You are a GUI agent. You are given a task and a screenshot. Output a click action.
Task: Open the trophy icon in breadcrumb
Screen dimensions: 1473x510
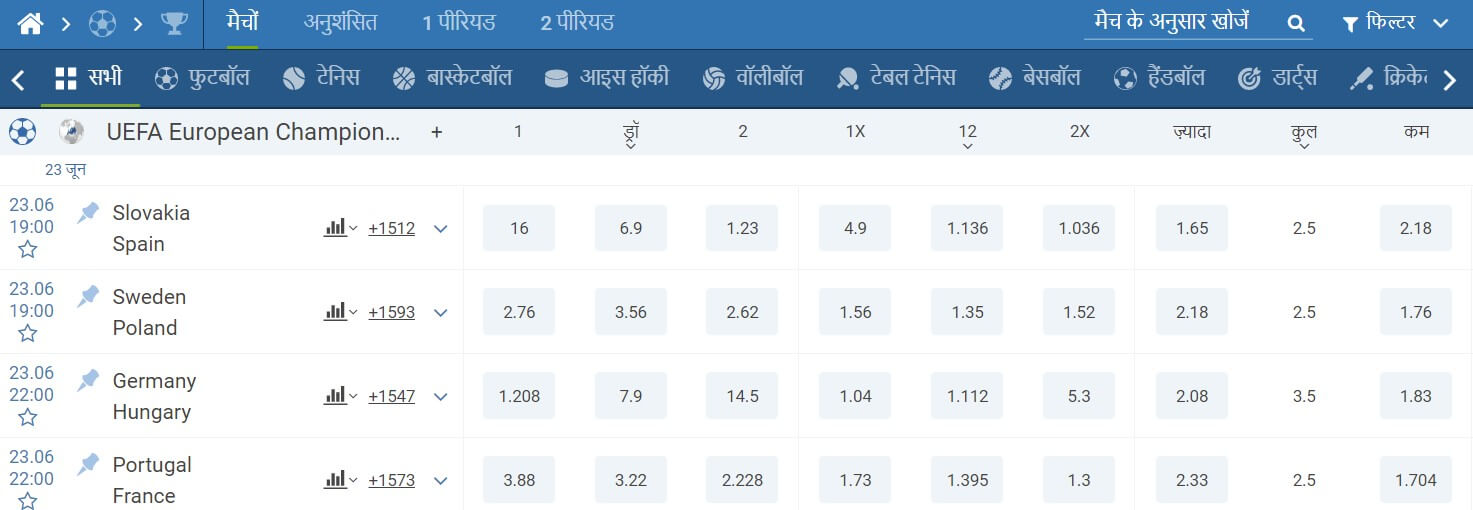click(174, 23)
